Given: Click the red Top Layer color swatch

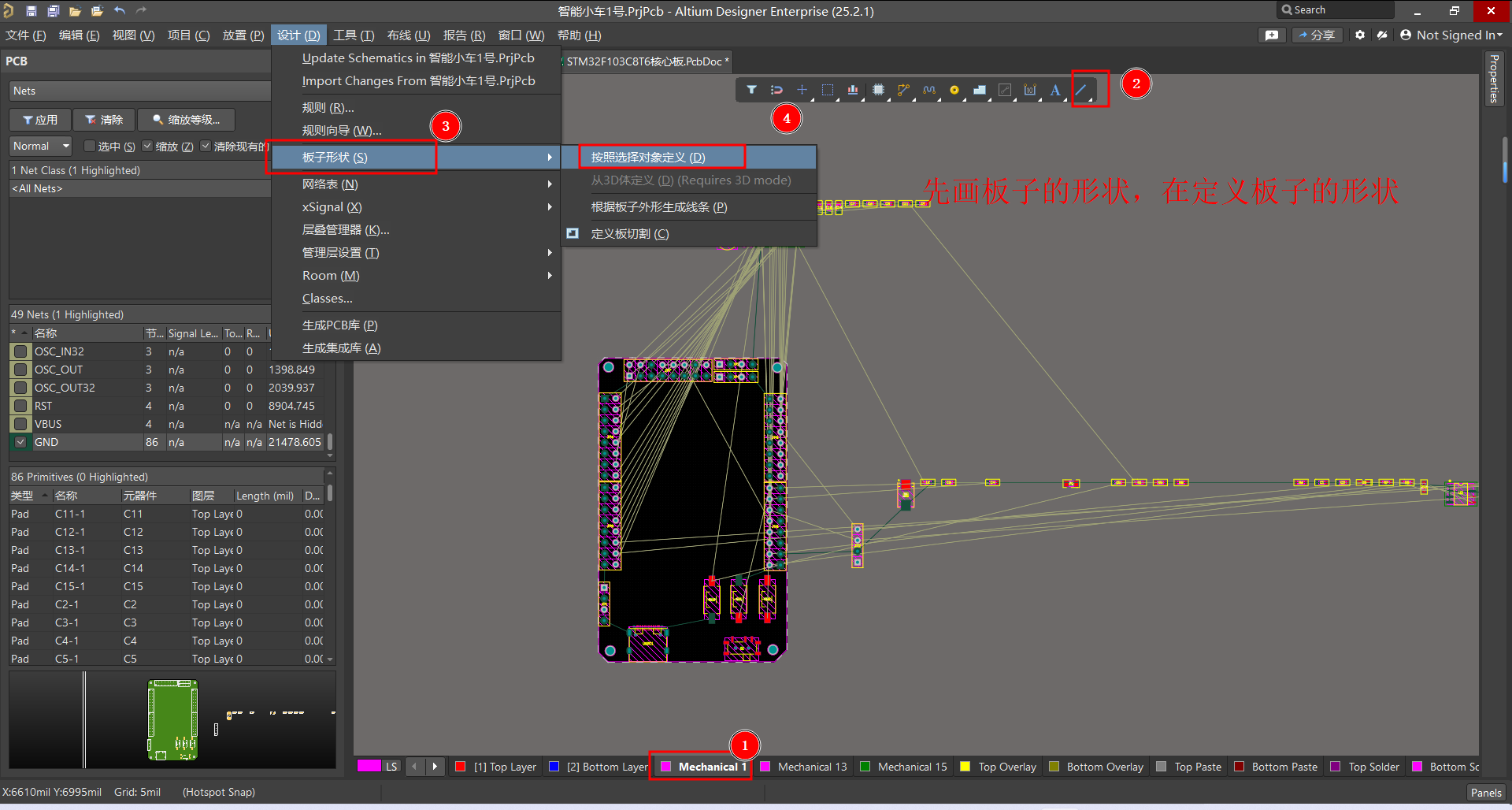Looking at the screenshot, I should click(x=461, y=767).
